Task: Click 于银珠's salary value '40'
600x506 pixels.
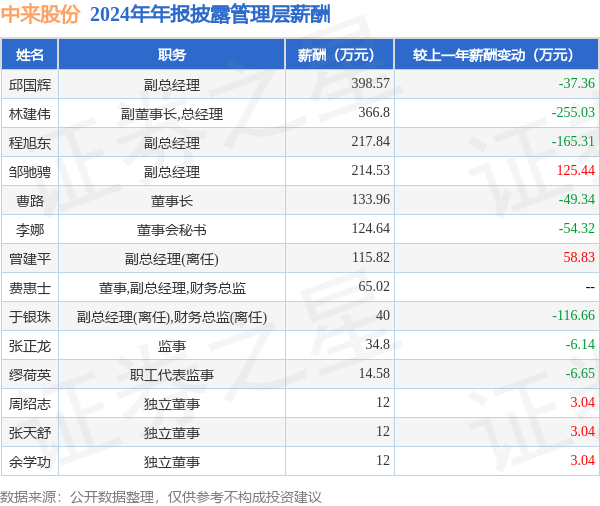Action: 383,315
